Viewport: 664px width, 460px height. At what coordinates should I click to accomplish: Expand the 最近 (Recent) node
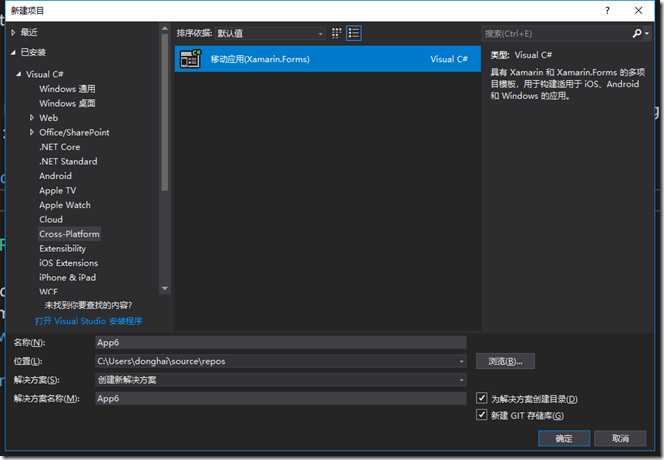click(13, 32)
